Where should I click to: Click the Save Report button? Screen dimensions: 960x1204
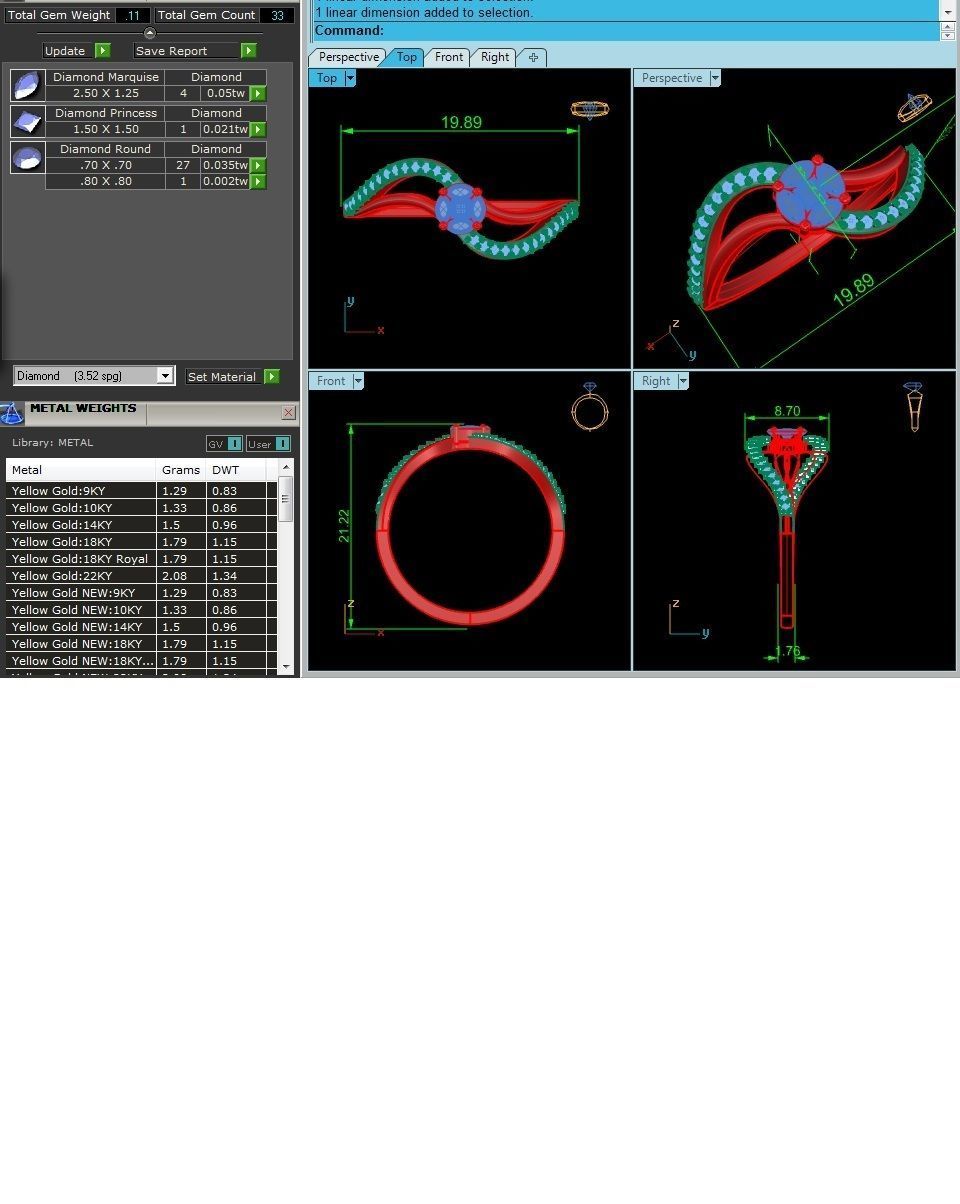point(186,50)
